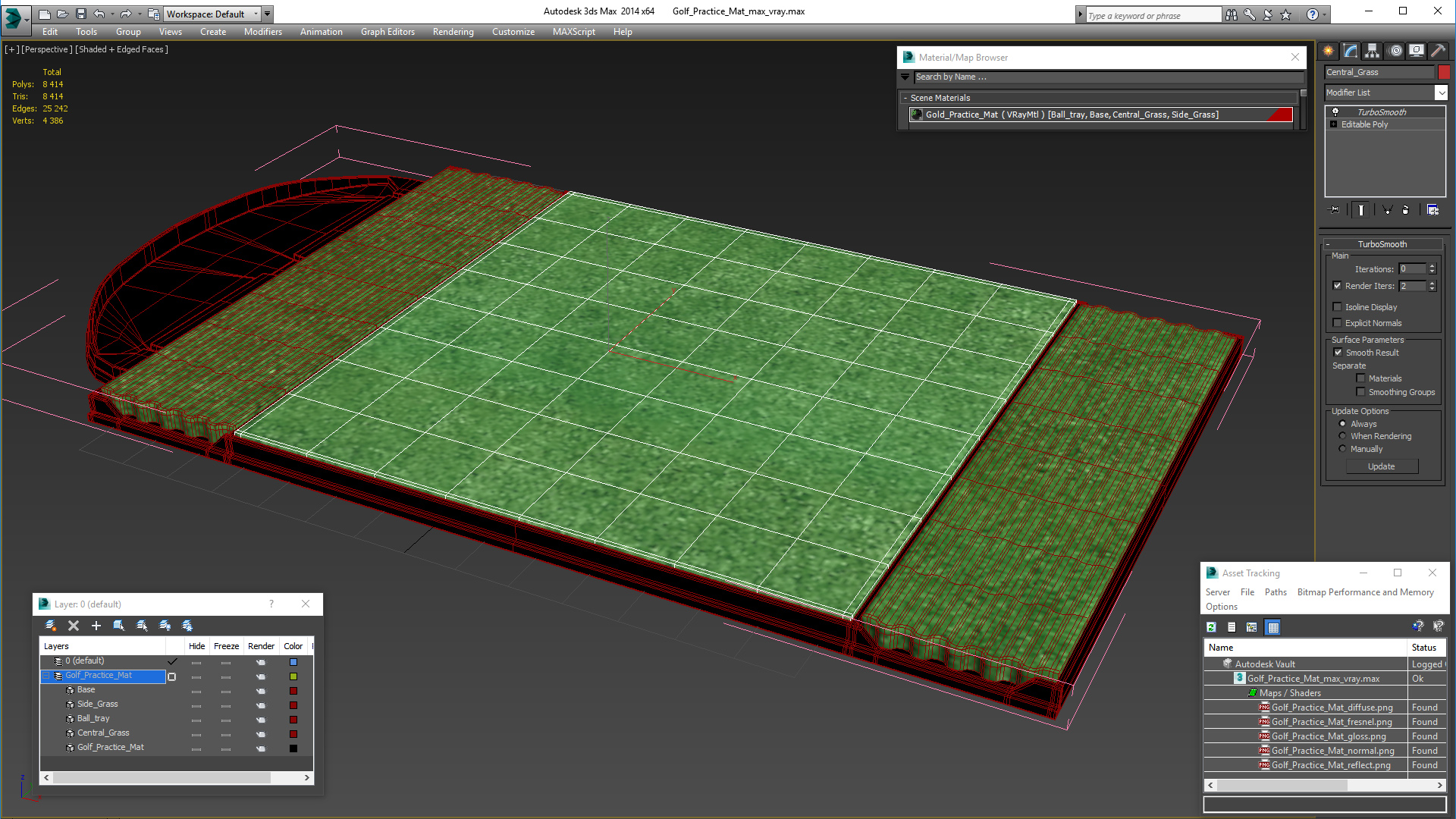Viewport: 1456px width, 819px height.
Task: Click Remove Modifier trash icon below stack
Action: tap(1405, 210)
